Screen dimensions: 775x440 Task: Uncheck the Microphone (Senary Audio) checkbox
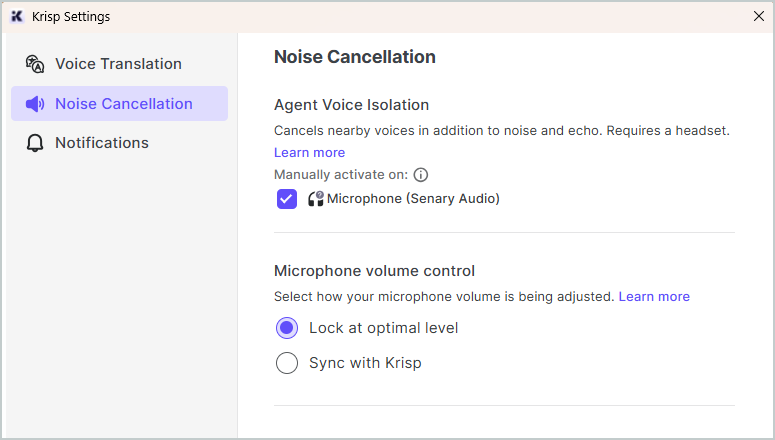tap(287, 199)
